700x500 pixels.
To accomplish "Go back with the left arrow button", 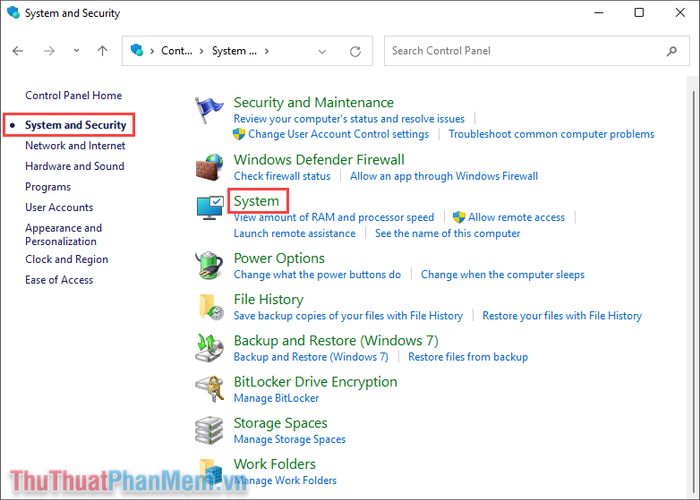I will 18,51.
